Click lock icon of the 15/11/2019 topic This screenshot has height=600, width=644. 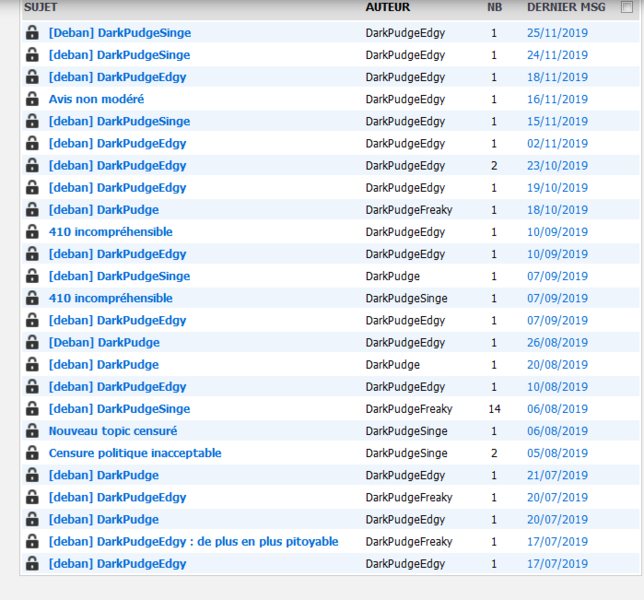pos(32,121)
